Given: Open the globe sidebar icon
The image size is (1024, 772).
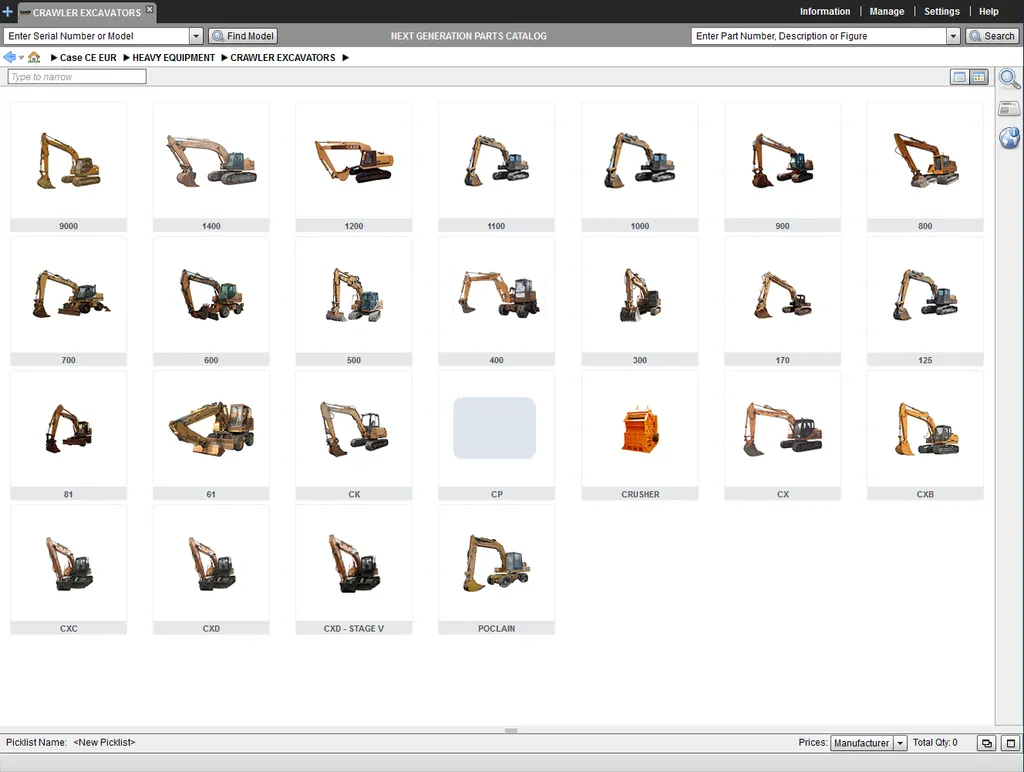Looking at the screenshot, I should click(1009, 138).
